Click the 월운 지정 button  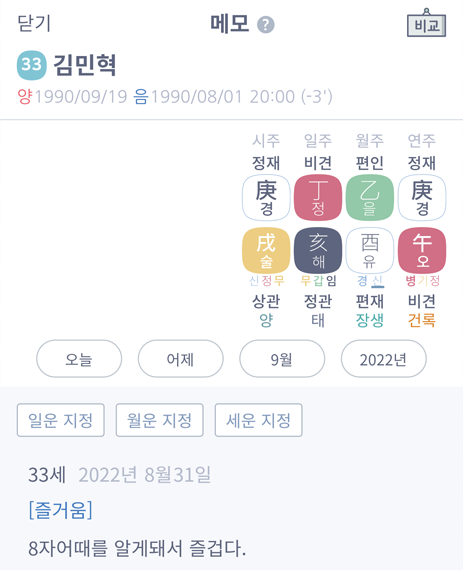coord(160,420)
